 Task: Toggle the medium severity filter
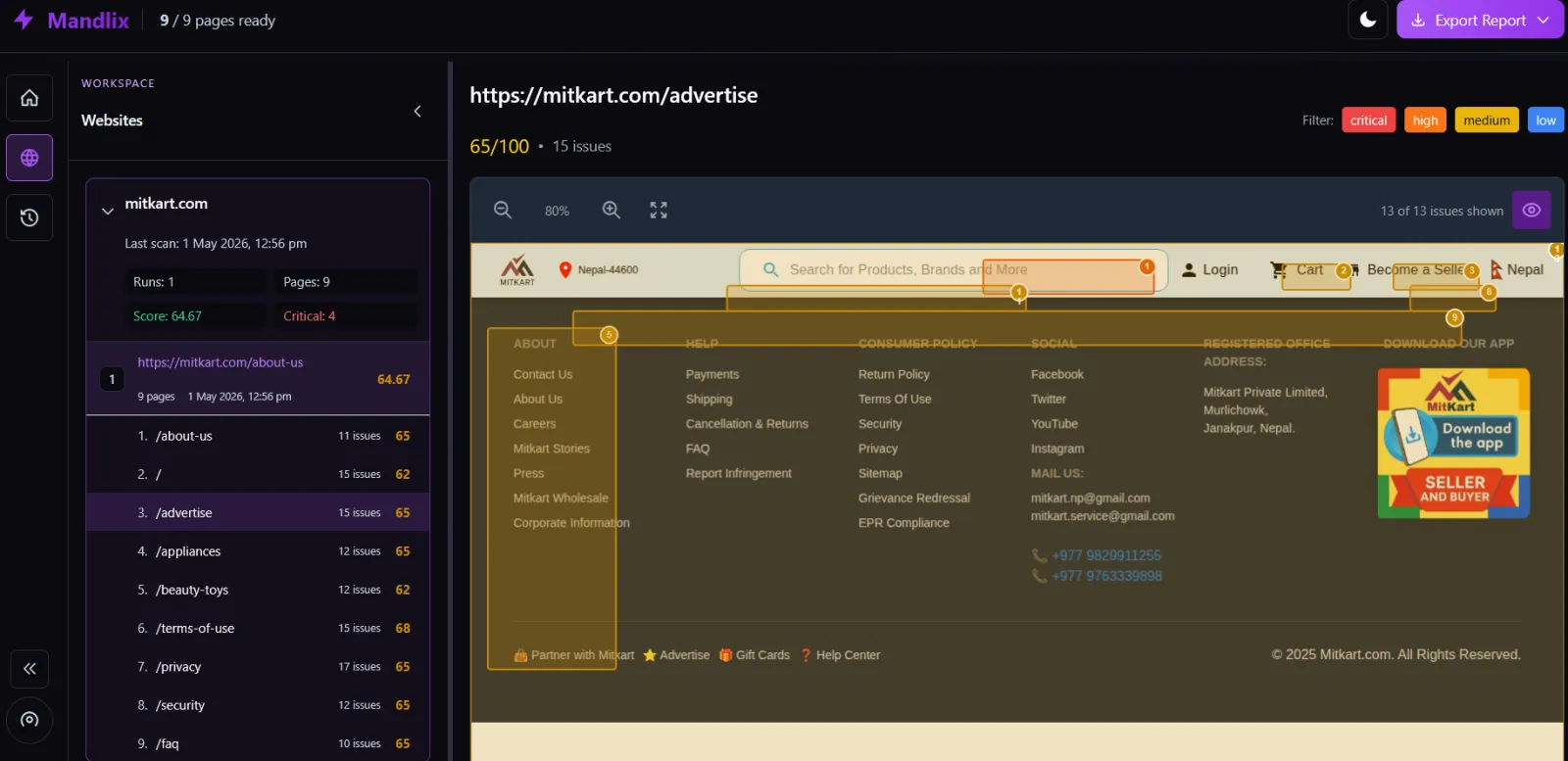tap(1487, 120)
